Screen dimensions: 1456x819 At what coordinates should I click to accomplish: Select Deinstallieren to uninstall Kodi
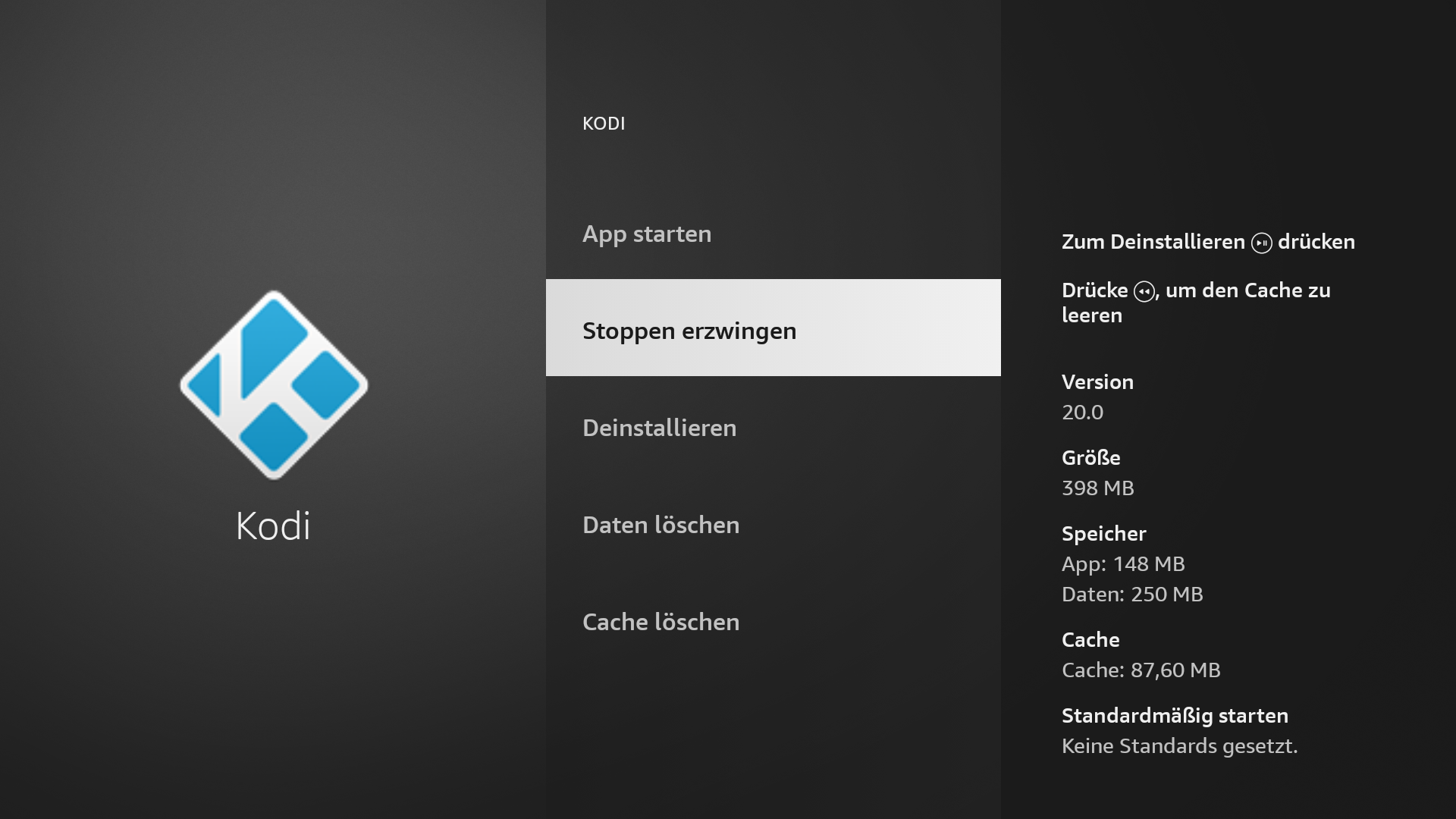click(773, 428)
